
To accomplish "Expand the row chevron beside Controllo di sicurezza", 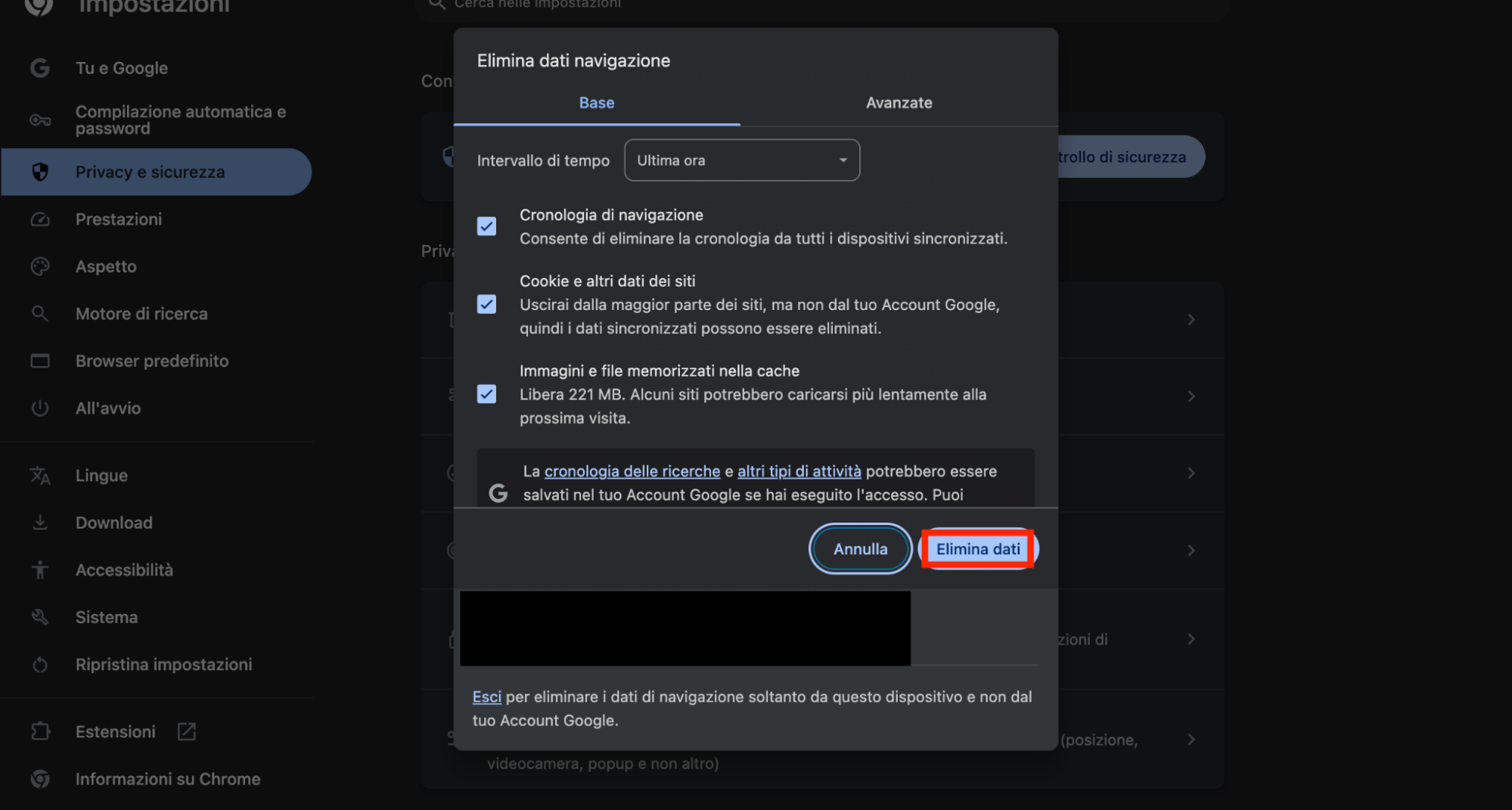I will pos(1191,319).
